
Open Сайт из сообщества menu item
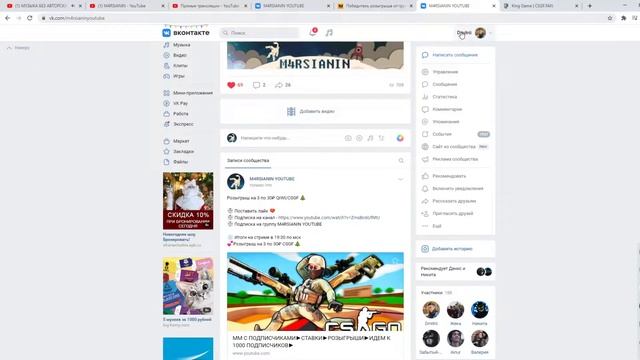[454, 147]
